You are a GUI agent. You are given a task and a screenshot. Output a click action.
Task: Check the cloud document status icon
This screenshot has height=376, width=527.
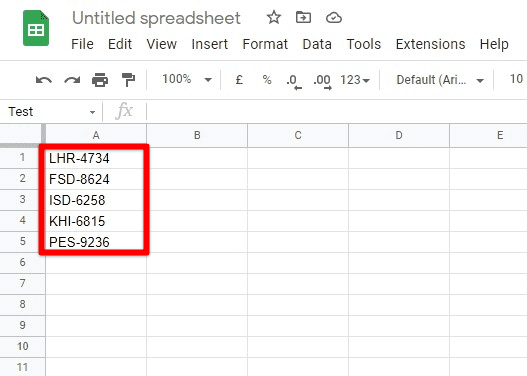pos(334,17)
